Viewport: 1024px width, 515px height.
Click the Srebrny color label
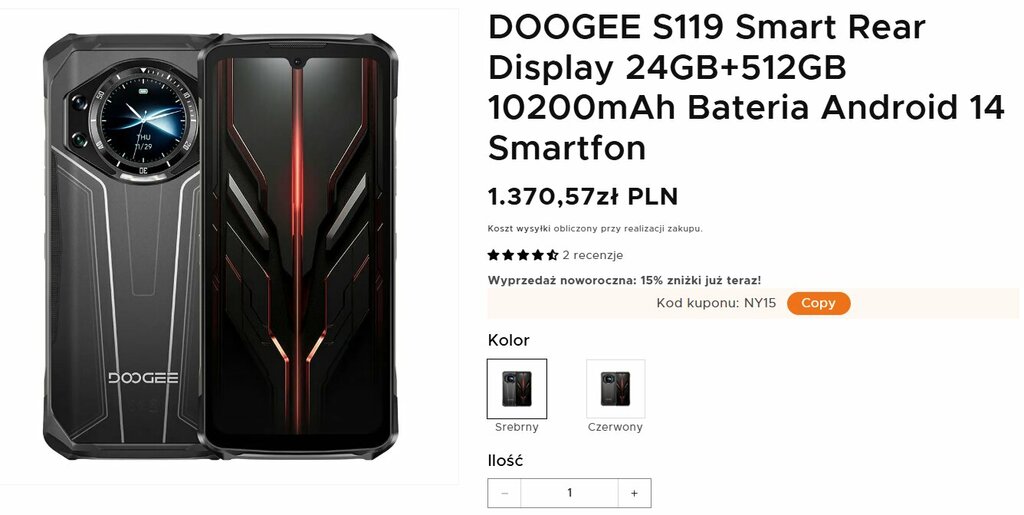(517, 427)
